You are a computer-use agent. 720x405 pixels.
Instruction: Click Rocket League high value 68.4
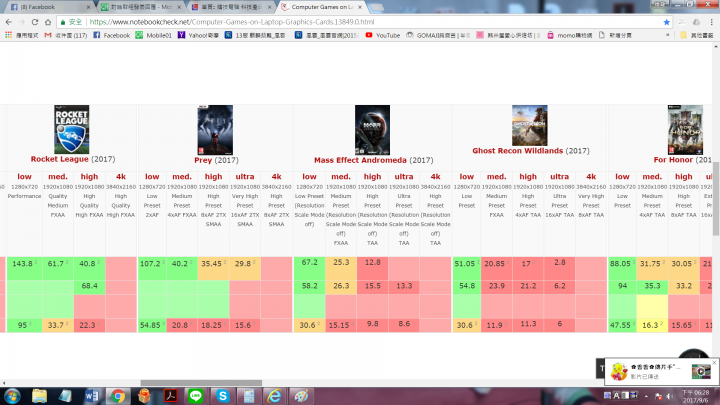click(89, 286)
